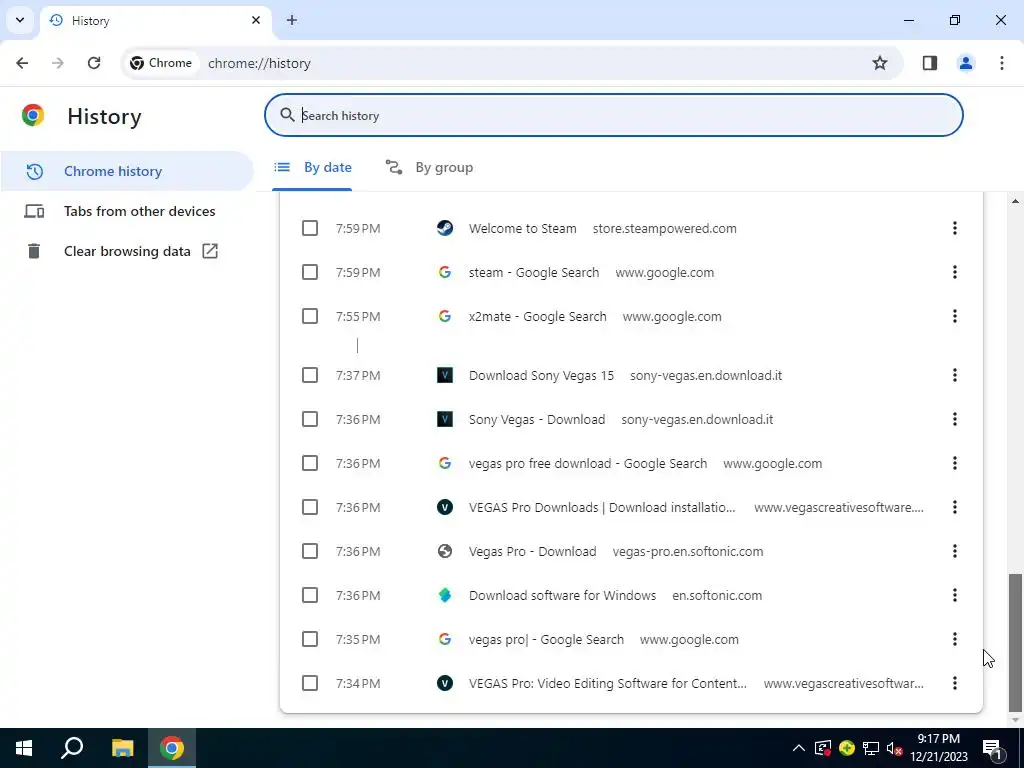Open x2mate - Google Search history link

click(x=537, y=317)
